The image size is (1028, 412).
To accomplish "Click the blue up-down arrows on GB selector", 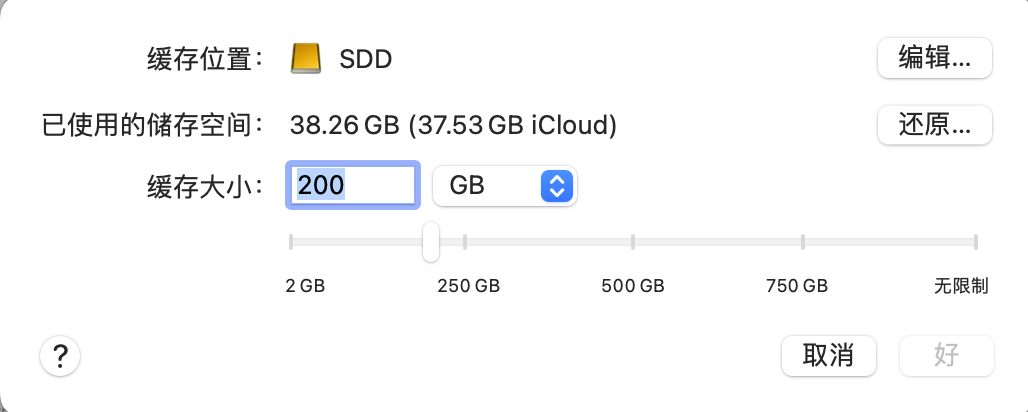I will click(557, 186).
